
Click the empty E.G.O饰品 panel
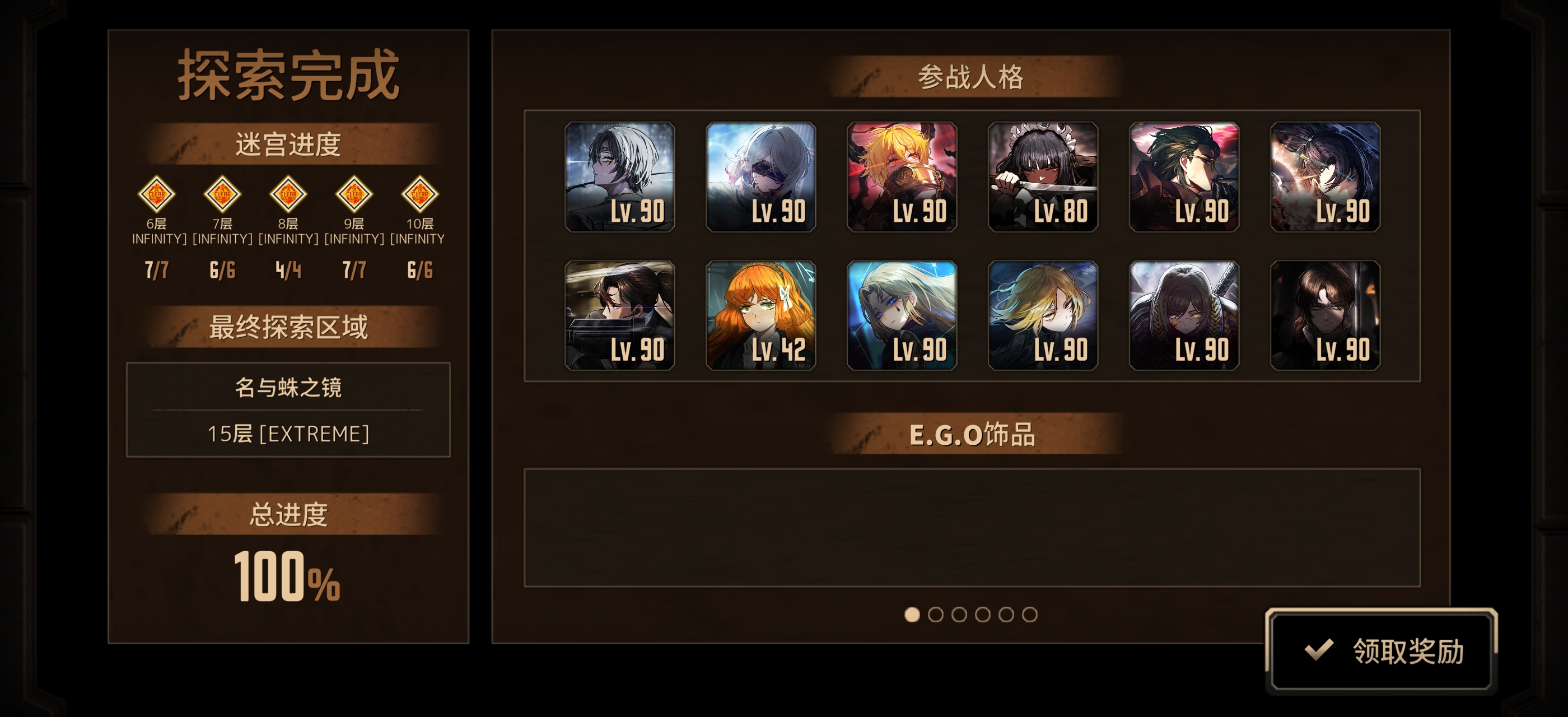972,528
